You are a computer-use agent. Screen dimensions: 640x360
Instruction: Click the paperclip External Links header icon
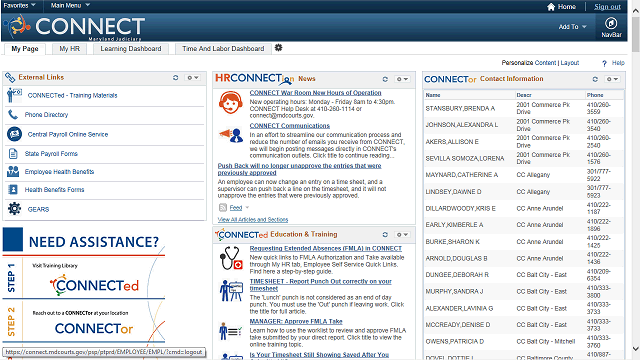click(10, 77)
